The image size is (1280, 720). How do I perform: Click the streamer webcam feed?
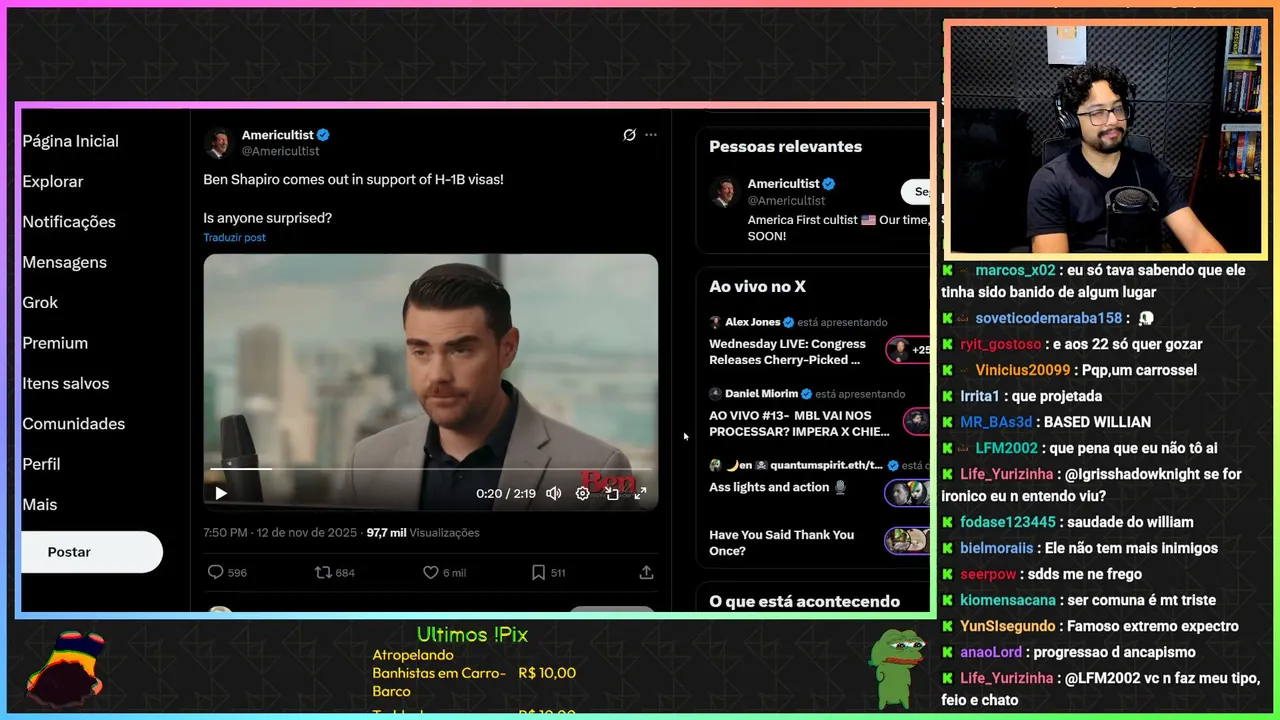pos(1105,140)
